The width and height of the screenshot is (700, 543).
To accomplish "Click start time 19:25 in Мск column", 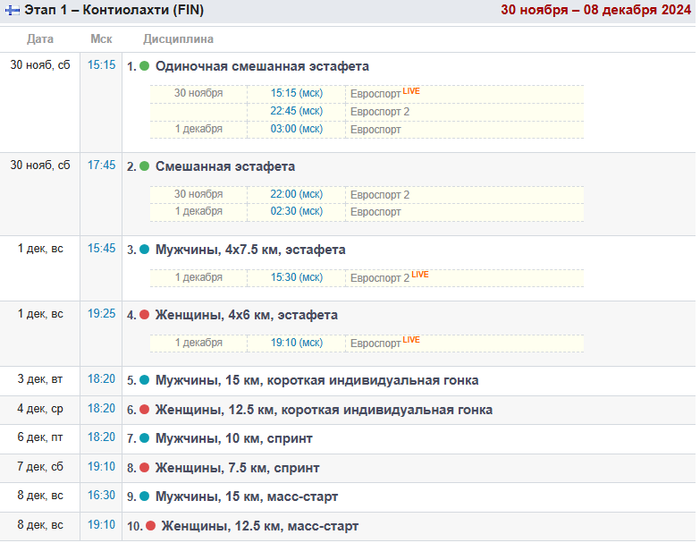I will (101, 314).
